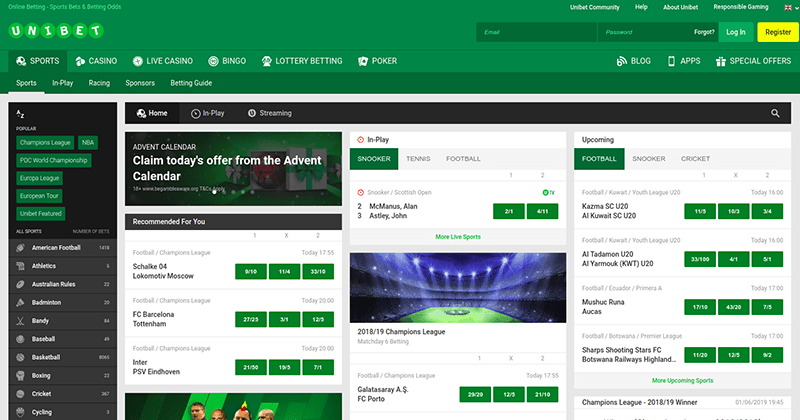Switch to the Streaming tab
Viewport: 800px width, 420px height.
tap(270, 114)
